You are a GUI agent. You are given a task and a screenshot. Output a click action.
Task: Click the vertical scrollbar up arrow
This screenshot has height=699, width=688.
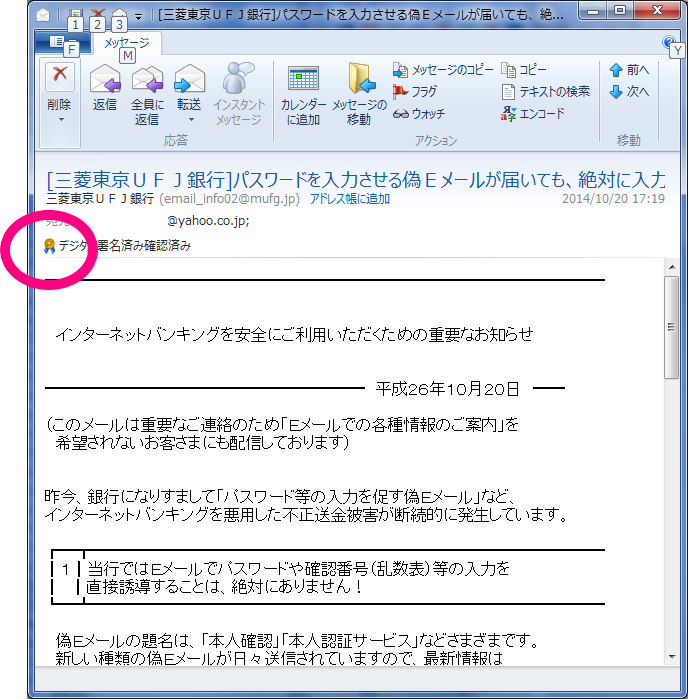click(x=672, y=267)
